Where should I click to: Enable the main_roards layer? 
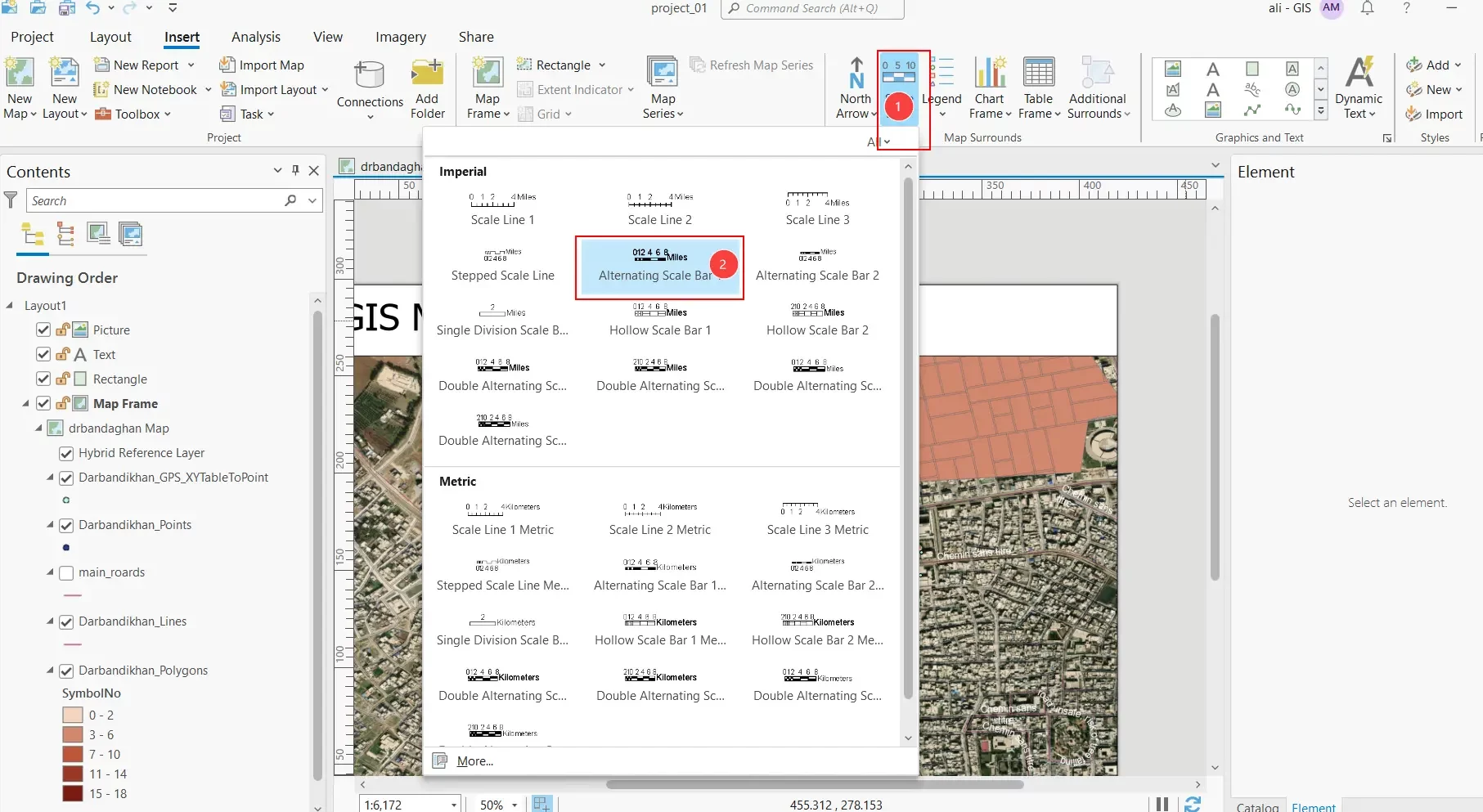[66, 572]
